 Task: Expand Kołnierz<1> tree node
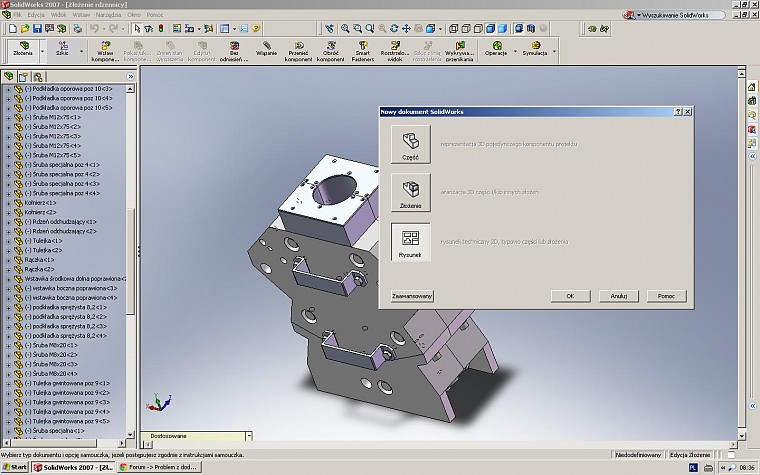8,203
